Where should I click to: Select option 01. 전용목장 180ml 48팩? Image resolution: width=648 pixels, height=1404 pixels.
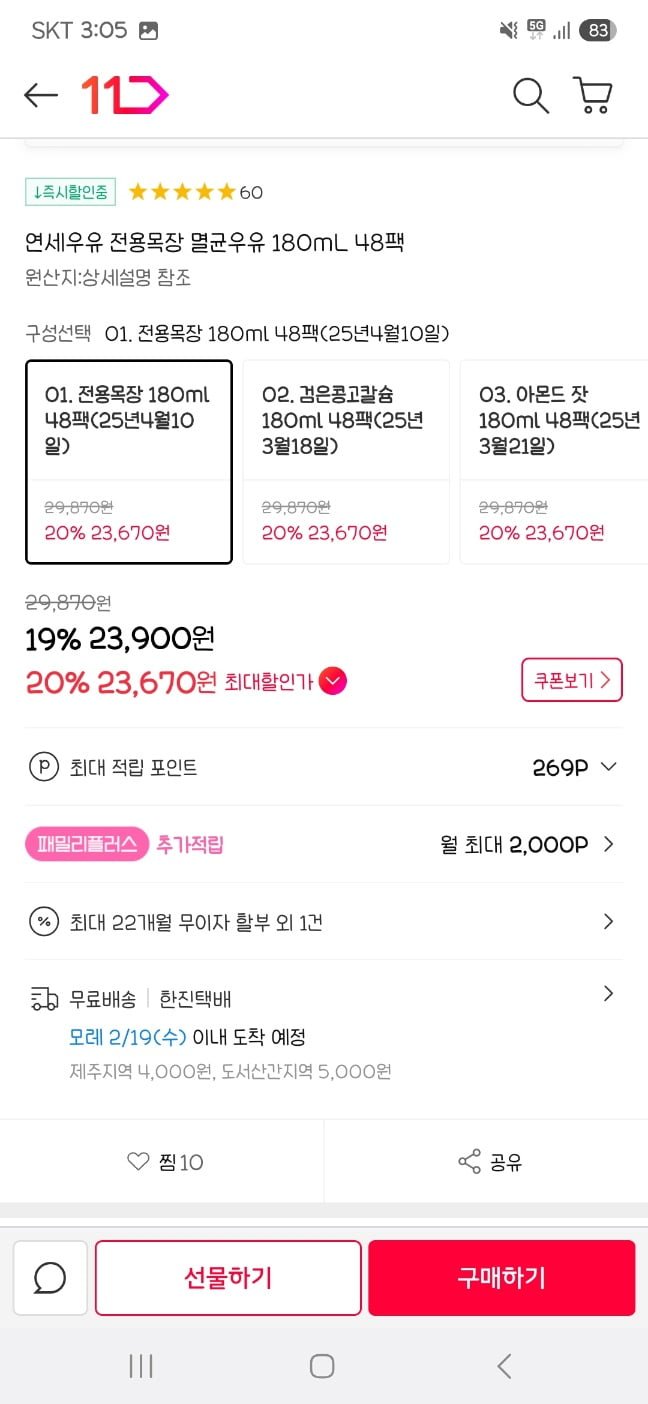point(128,462)
